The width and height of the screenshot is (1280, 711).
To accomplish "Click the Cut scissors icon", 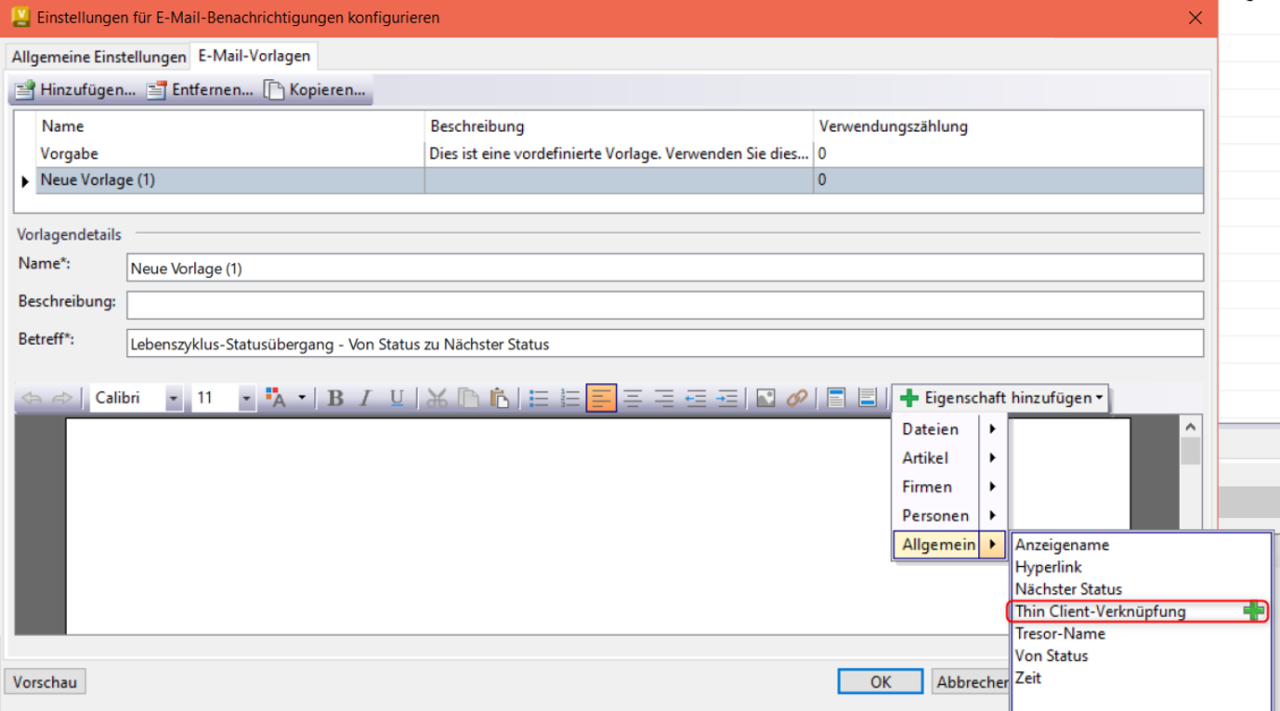I will coord(437,397).
